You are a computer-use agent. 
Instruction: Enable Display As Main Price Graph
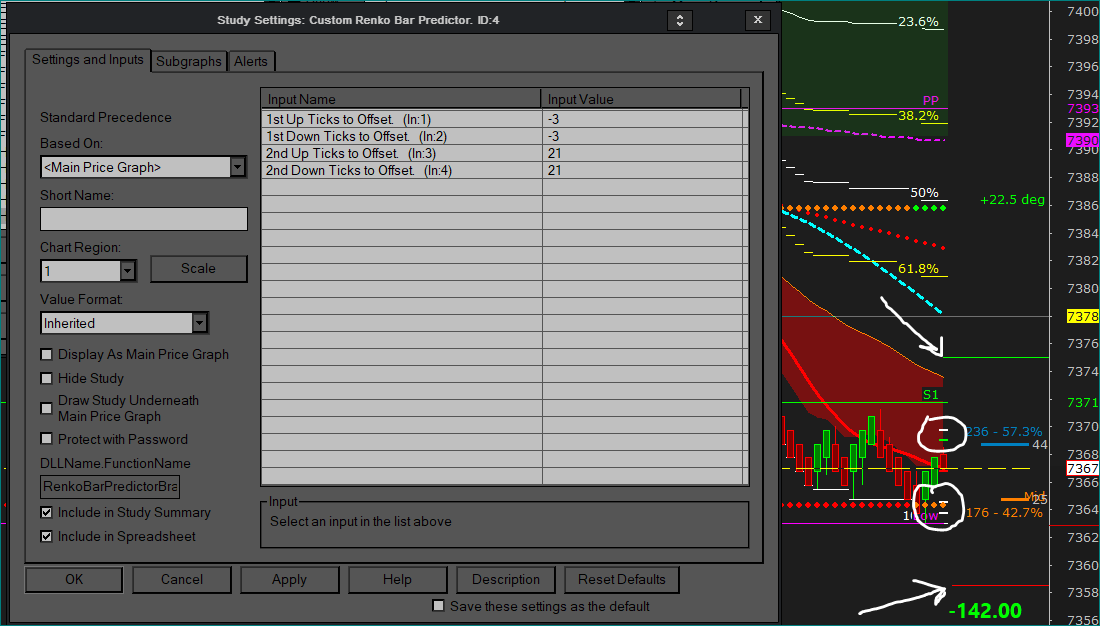47,355
